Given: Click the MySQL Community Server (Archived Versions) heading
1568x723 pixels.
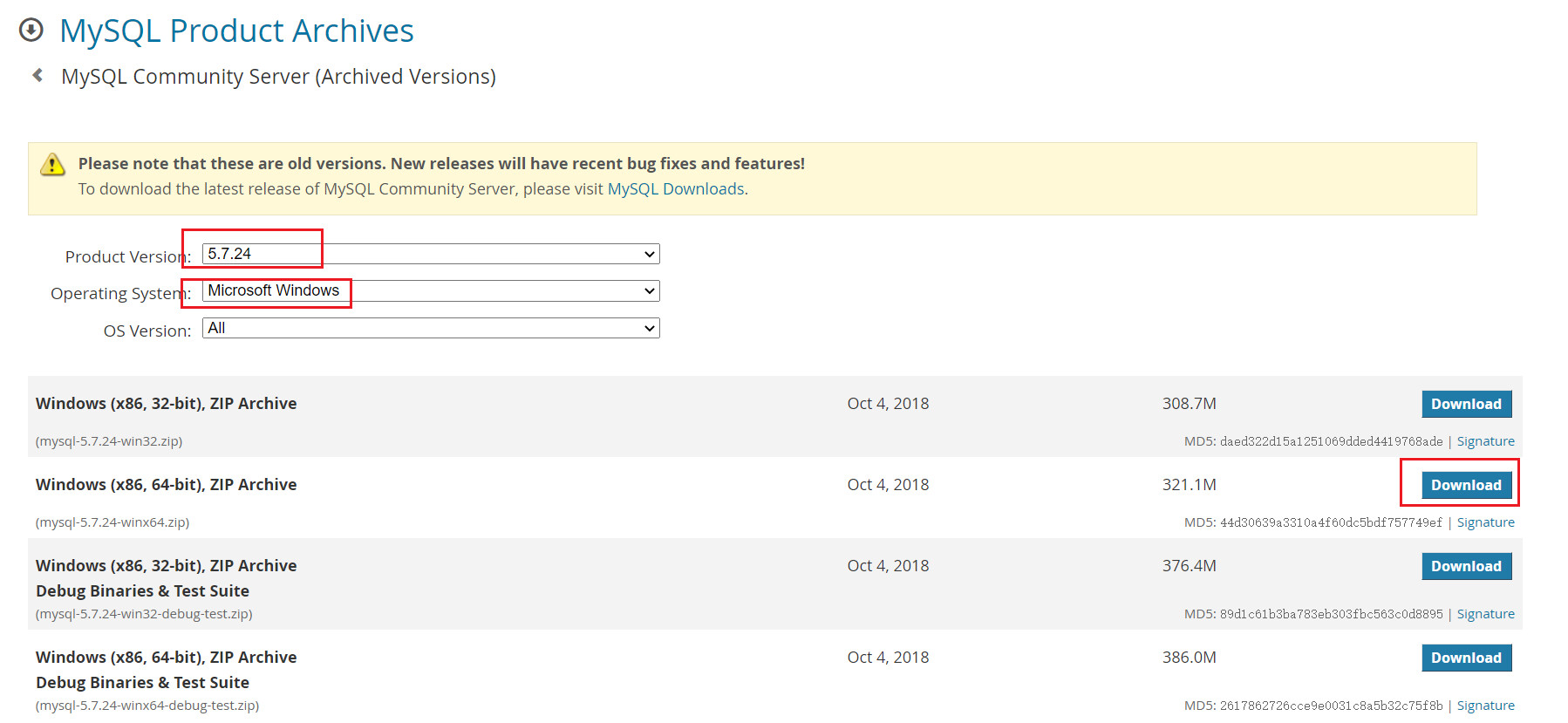Looking at the screenshot, I should [278, 77].
